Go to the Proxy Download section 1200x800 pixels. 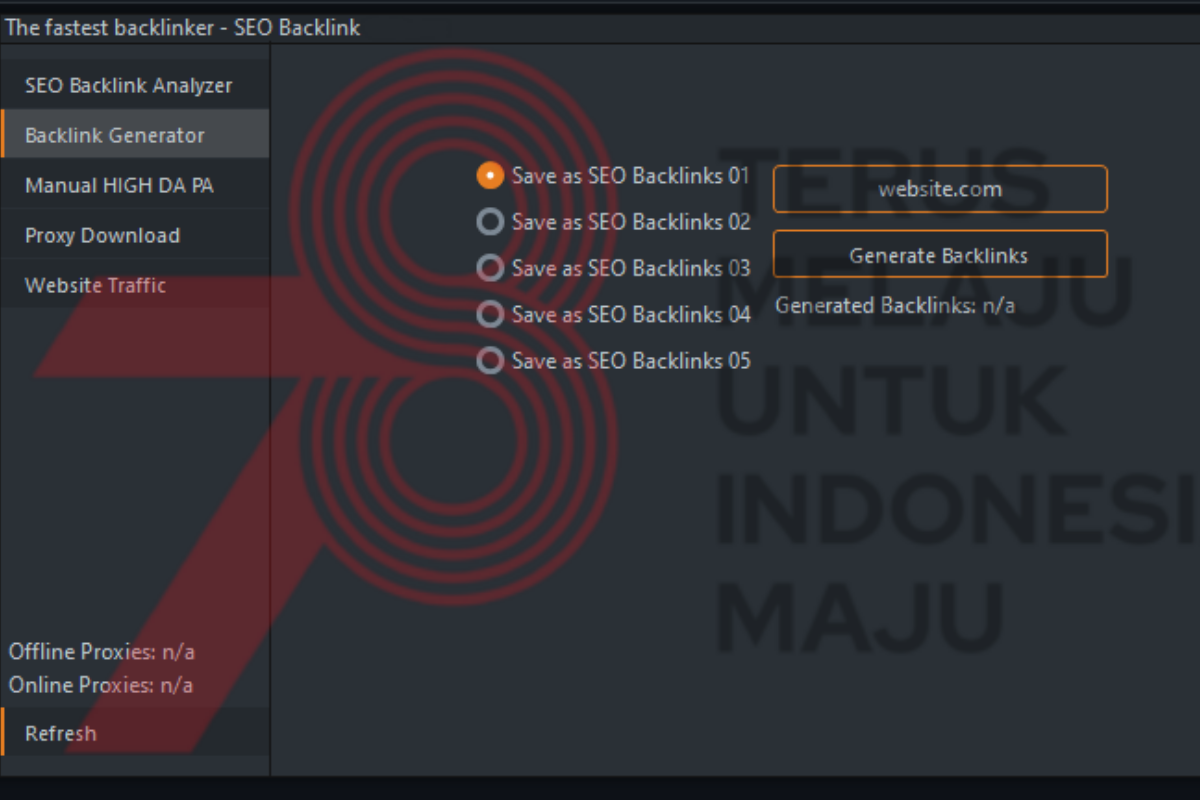point(102,236)
